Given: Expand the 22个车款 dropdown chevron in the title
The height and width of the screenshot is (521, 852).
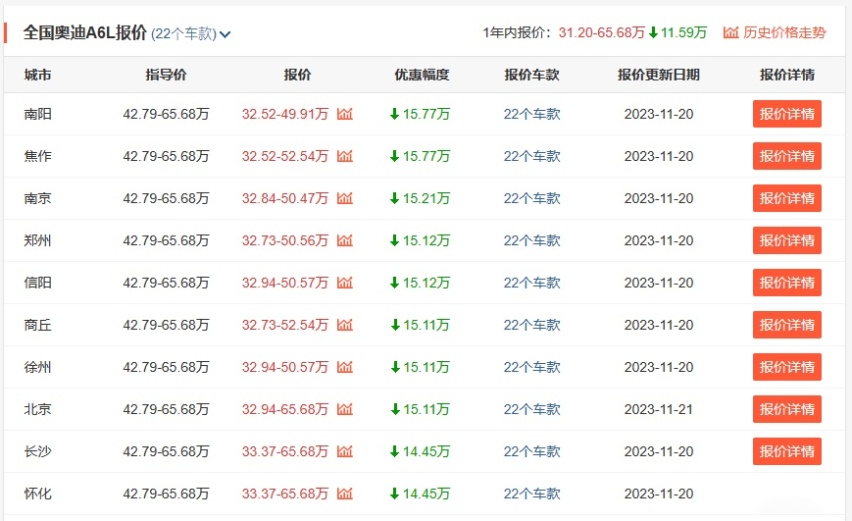Looking at the screenshot, I should coord(225,35).
